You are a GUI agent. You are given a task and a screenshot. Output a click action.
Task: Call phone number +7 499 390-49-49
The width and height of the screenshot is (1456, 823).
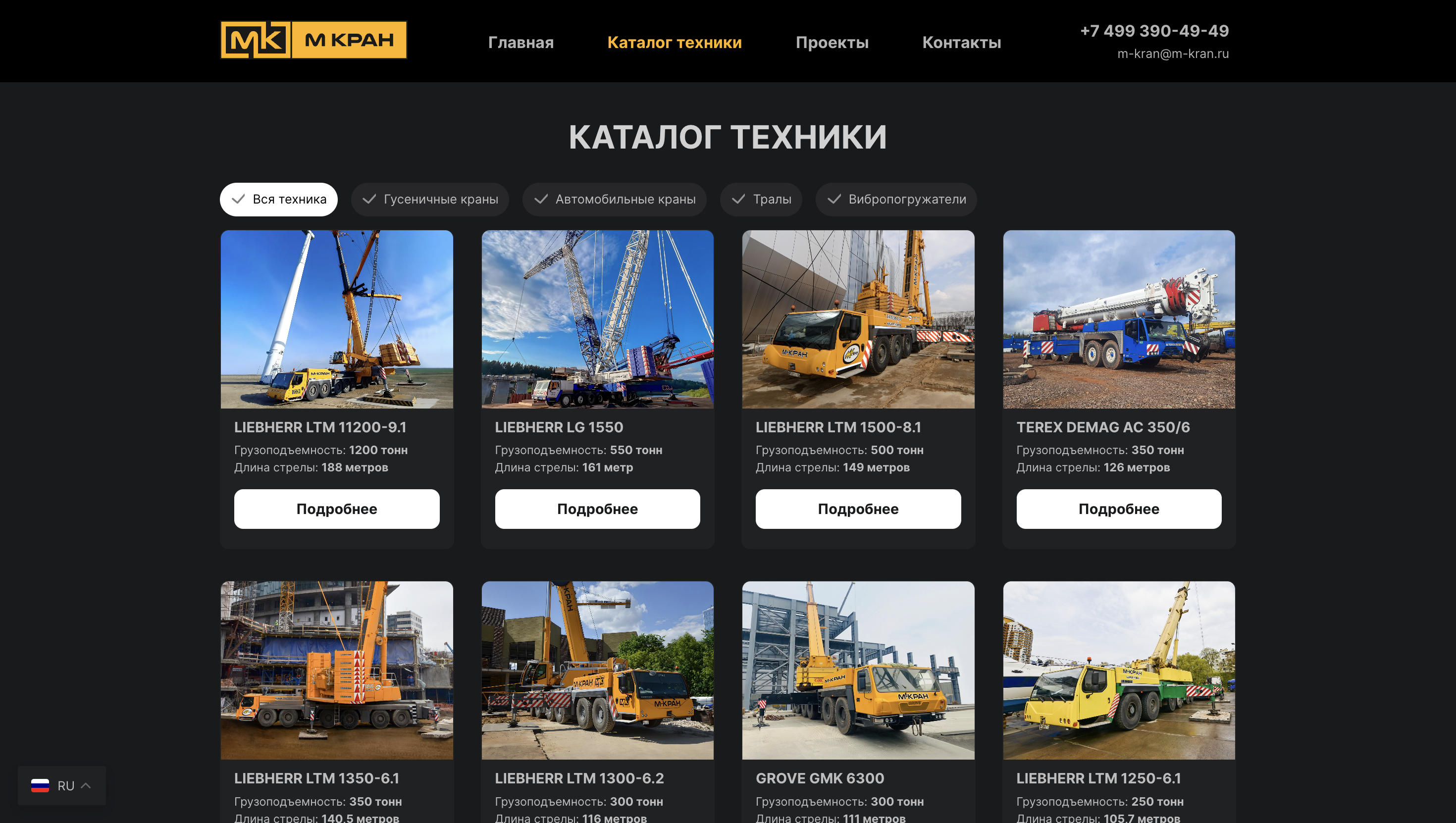point(1154,31)
